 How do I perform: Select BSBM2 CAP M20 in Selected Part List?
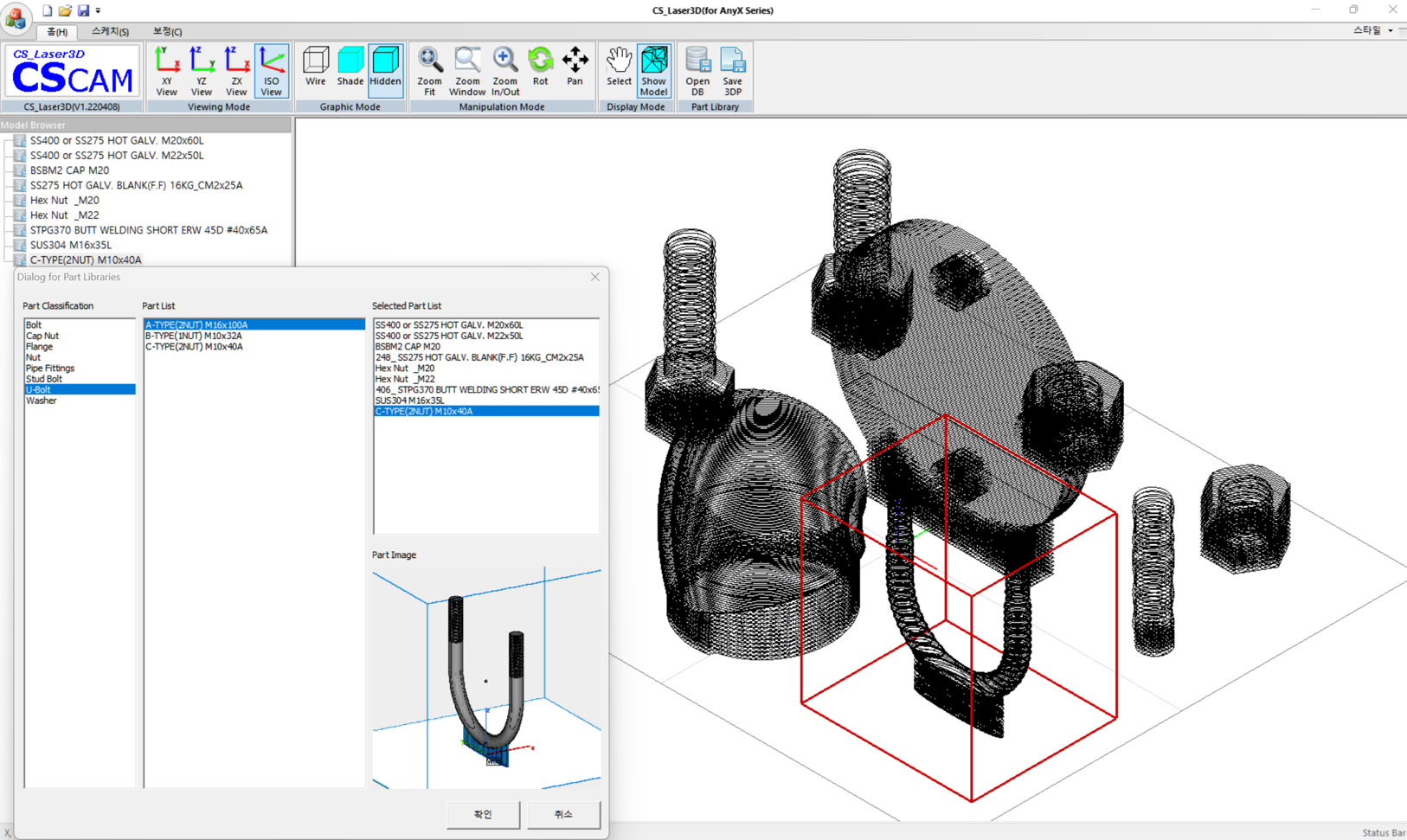pos(486,347)
